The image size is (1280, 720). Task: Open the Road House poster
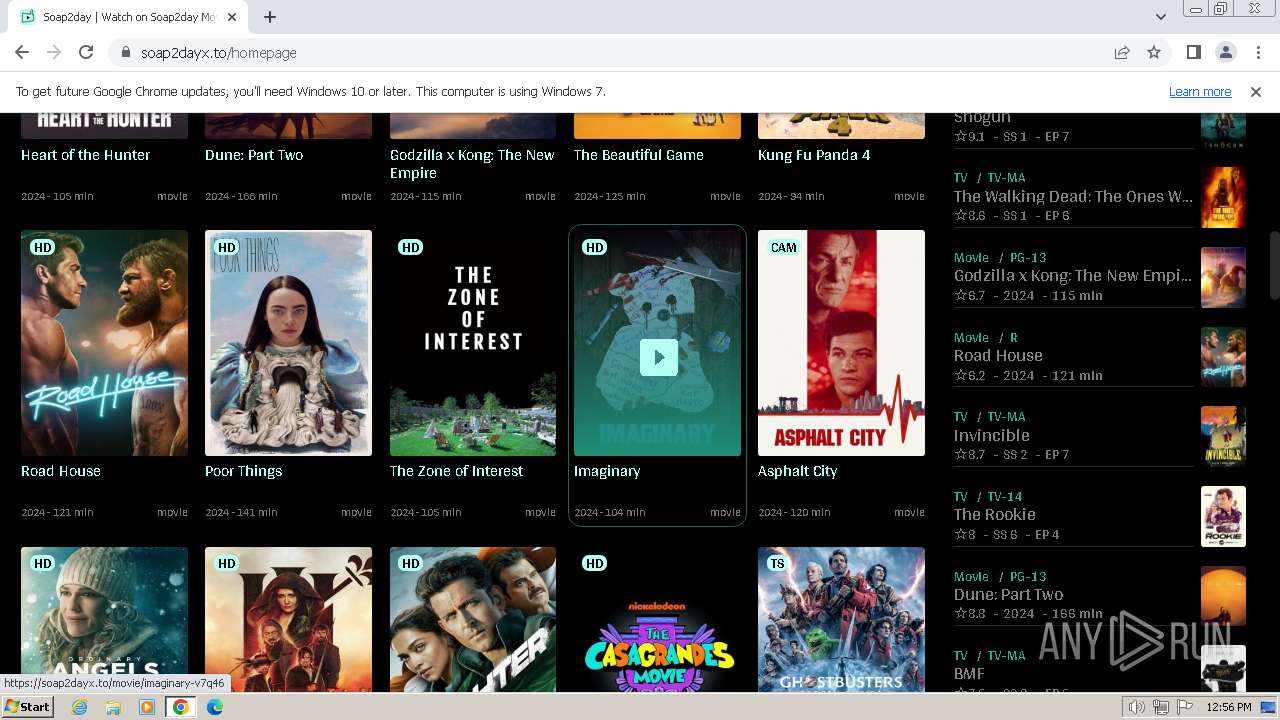click(x=104, y=343)
